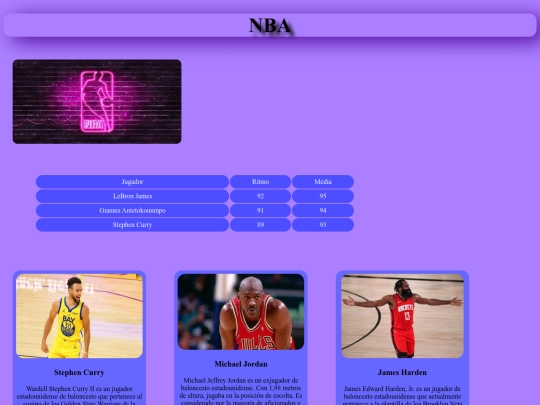
Task: Click the Michael Jordan card title
Action: tap(241, 364)
